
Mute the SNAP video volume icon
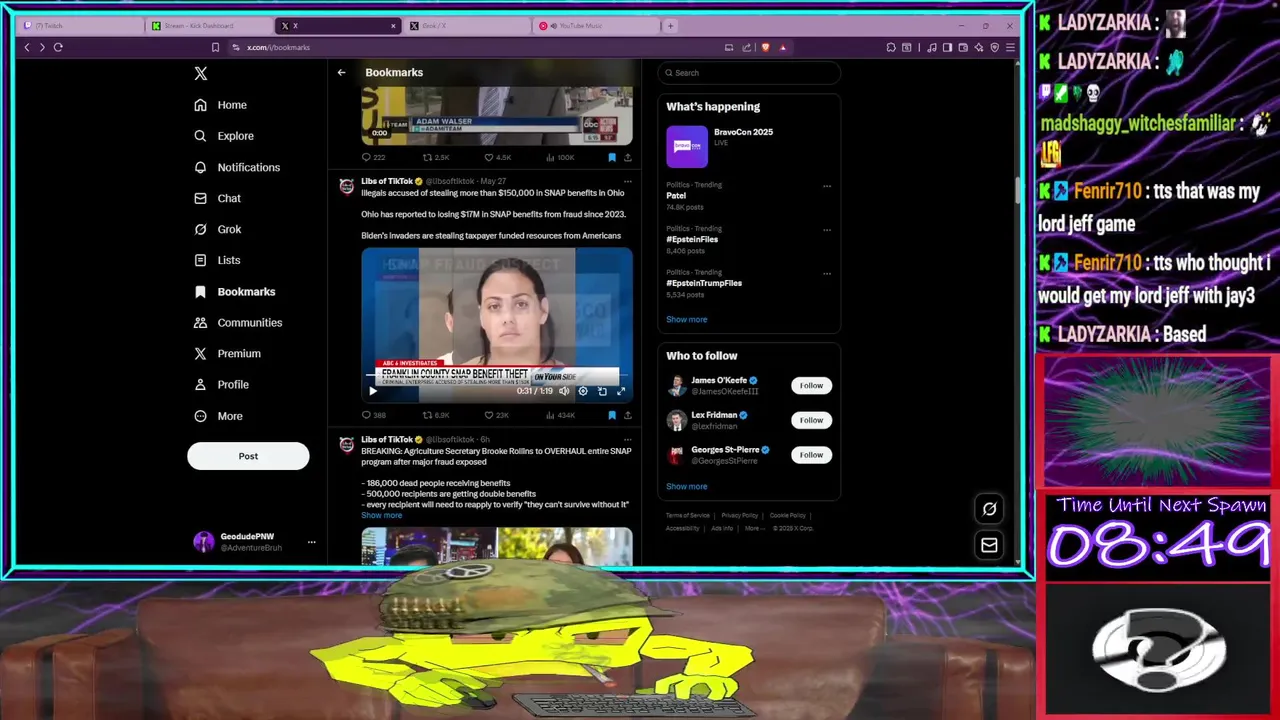tap(564, 392)
